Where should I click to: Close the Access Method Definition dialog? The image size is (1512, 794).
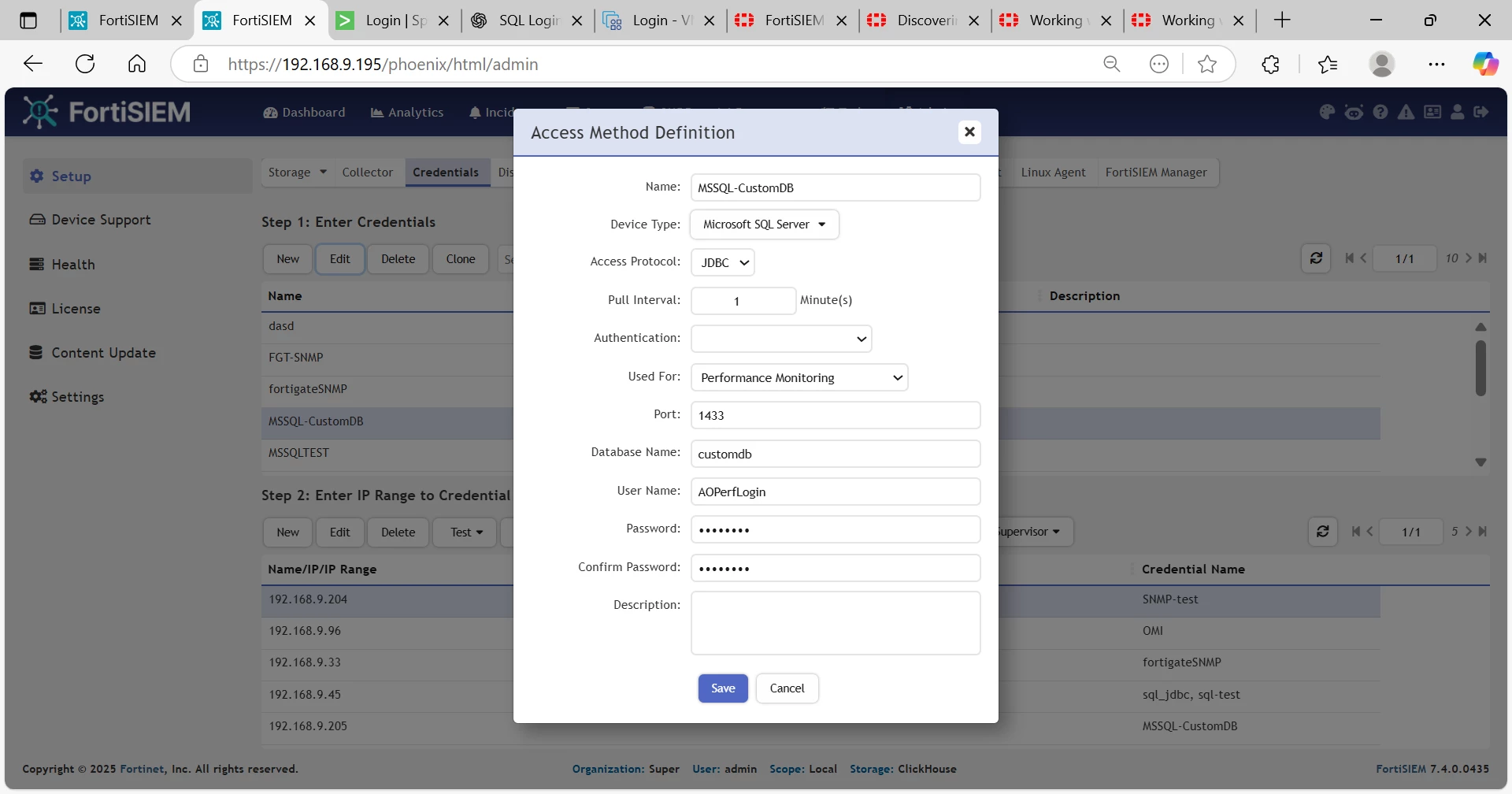[969, 132]
